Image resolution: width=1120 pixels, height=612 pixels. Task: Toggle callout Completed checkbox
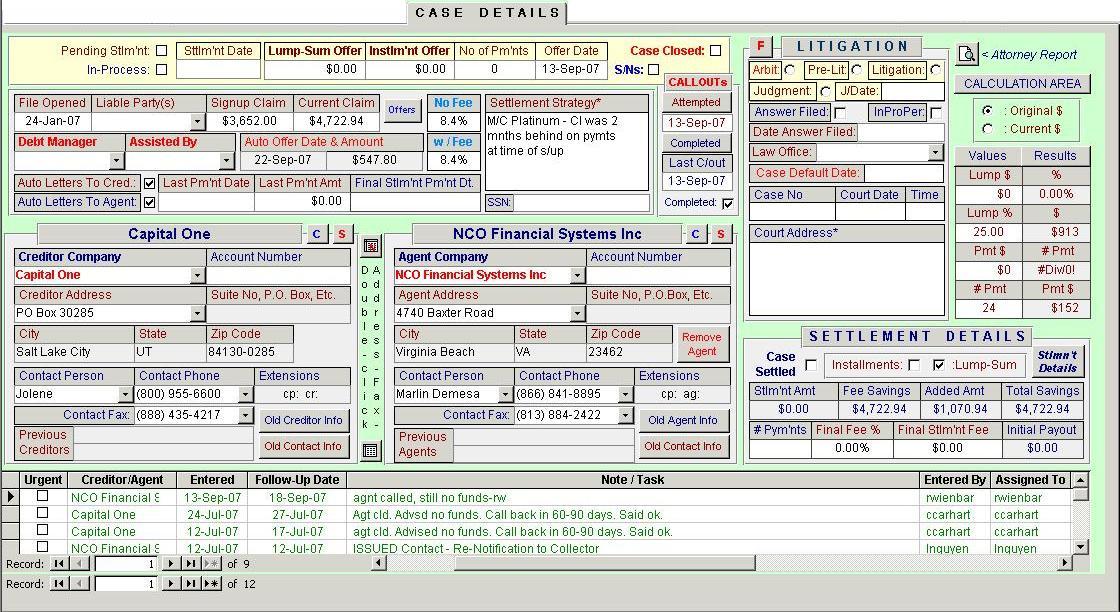[x=727, y=204]
